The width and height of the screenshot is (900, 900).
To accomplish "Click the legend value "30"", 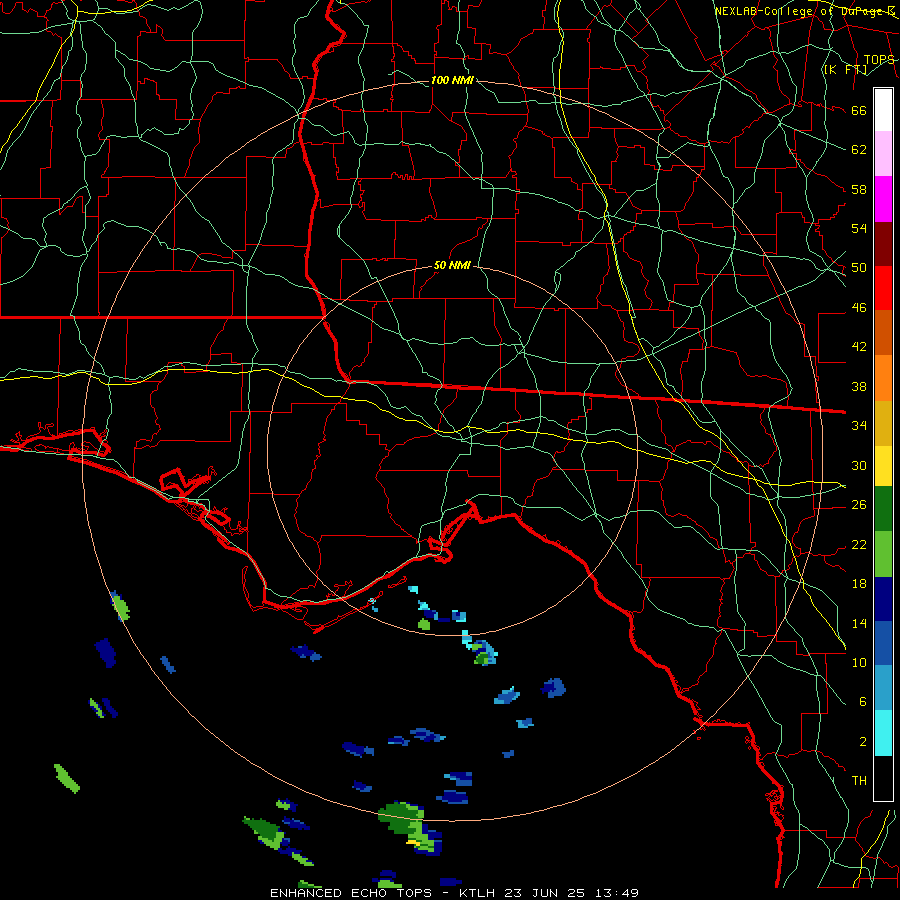I will pyautogui.click(x=859, y=465).
